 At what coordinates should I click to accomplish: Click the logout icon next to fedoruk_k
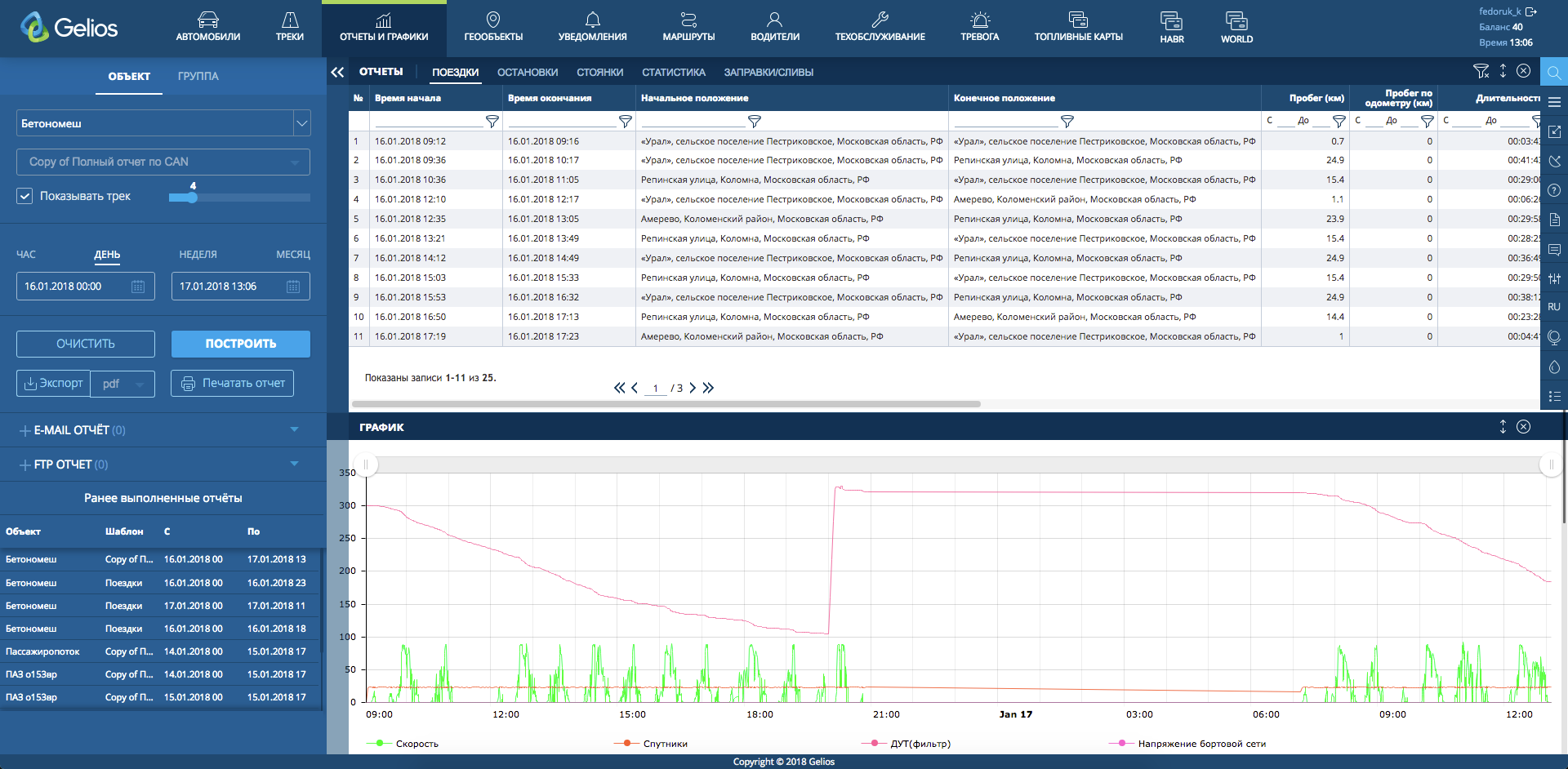(1531, 11)
